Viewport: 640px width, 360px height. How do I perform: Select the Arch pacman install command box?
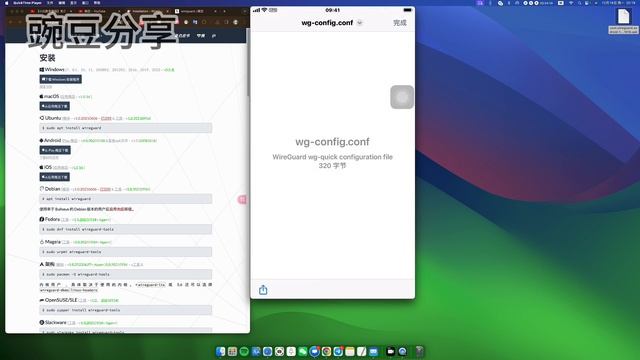coord(126,274)
